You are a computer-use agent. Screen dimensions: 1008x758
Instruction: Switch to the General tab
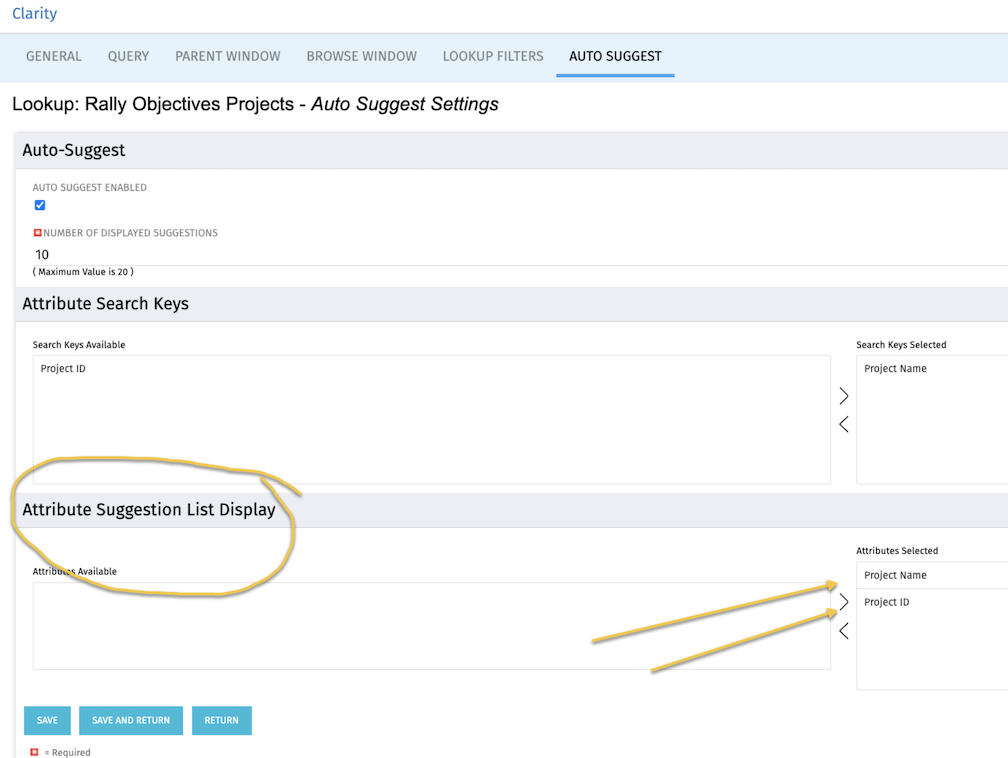pyautogui.click(x=54, y=56)
